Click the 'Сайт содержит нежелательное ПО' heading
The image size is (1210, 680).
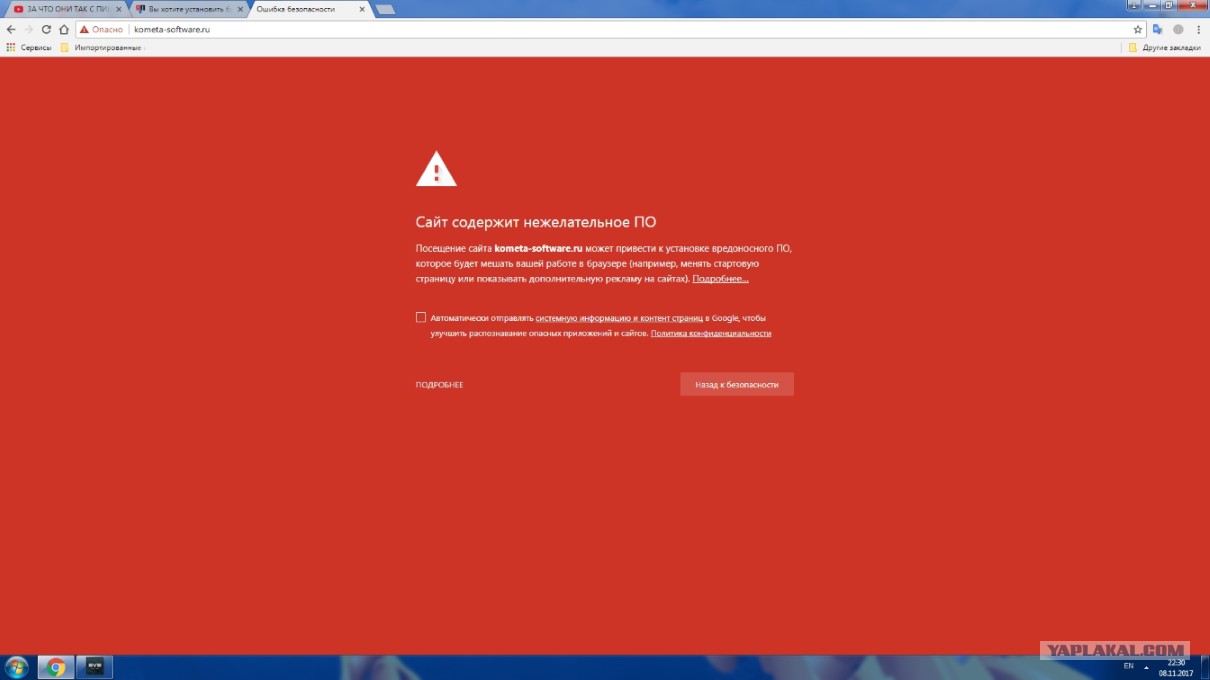point(536,222)
